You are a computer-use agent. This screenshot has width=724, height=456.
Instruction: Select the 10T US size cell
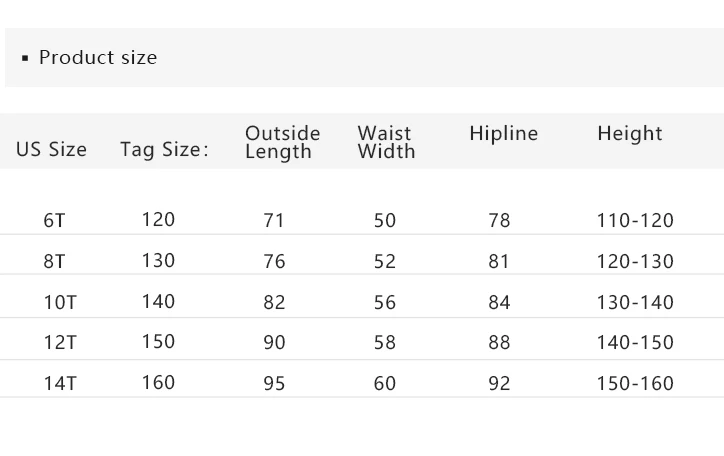(x=60, y=302)
